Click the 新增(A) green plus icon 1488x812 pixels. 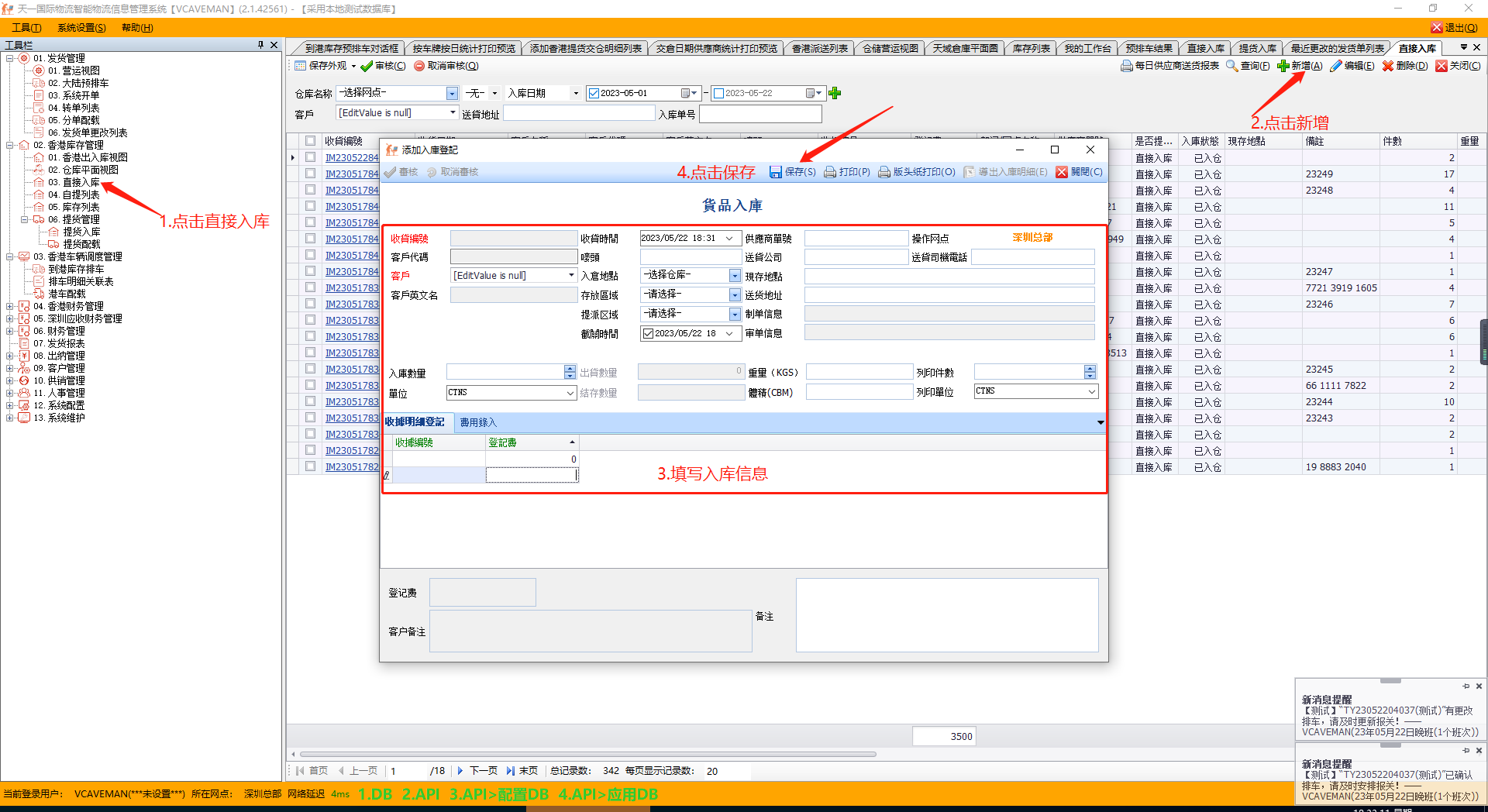coord(1283,66)
